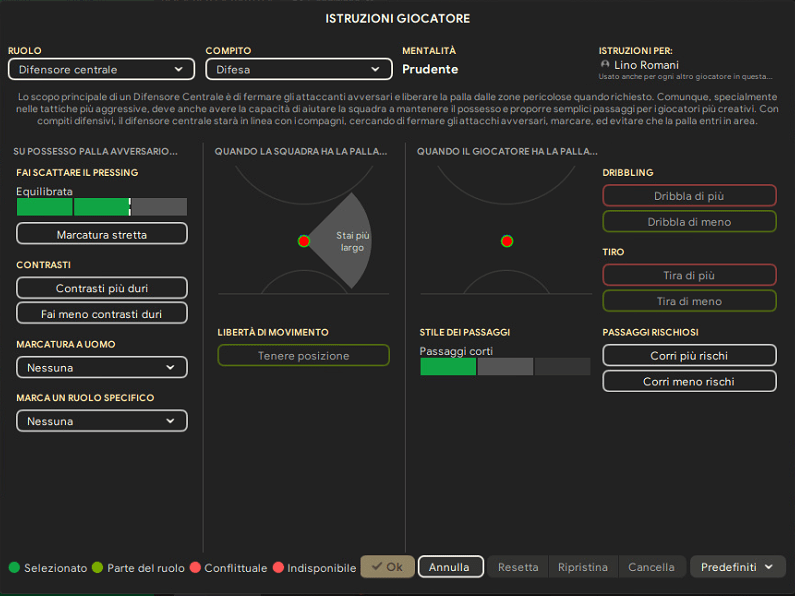Click the player dot in the team possession pitch

304,241
